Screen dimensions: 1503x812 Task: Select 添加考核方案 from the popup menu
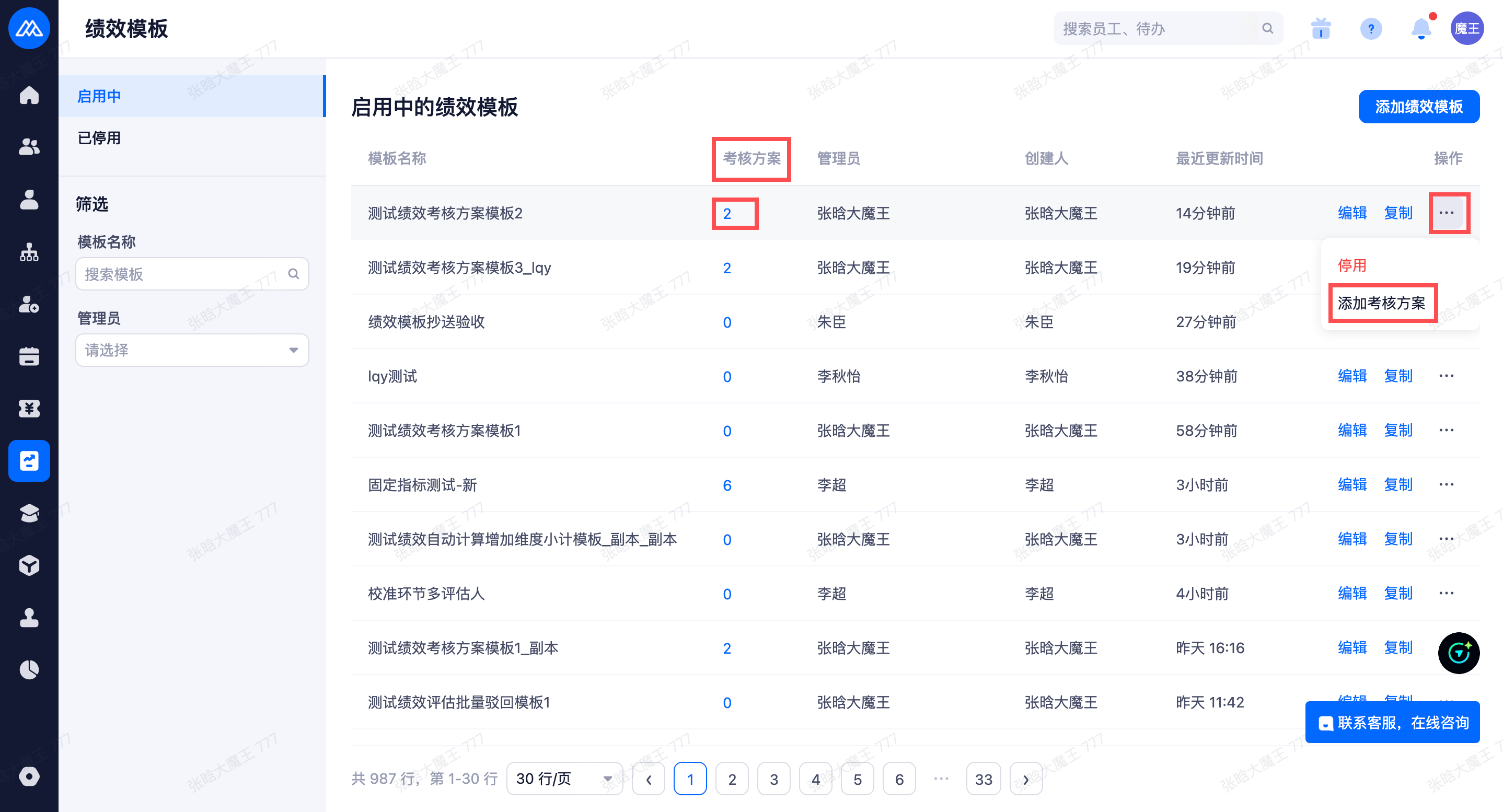(x=1381, y=304)
